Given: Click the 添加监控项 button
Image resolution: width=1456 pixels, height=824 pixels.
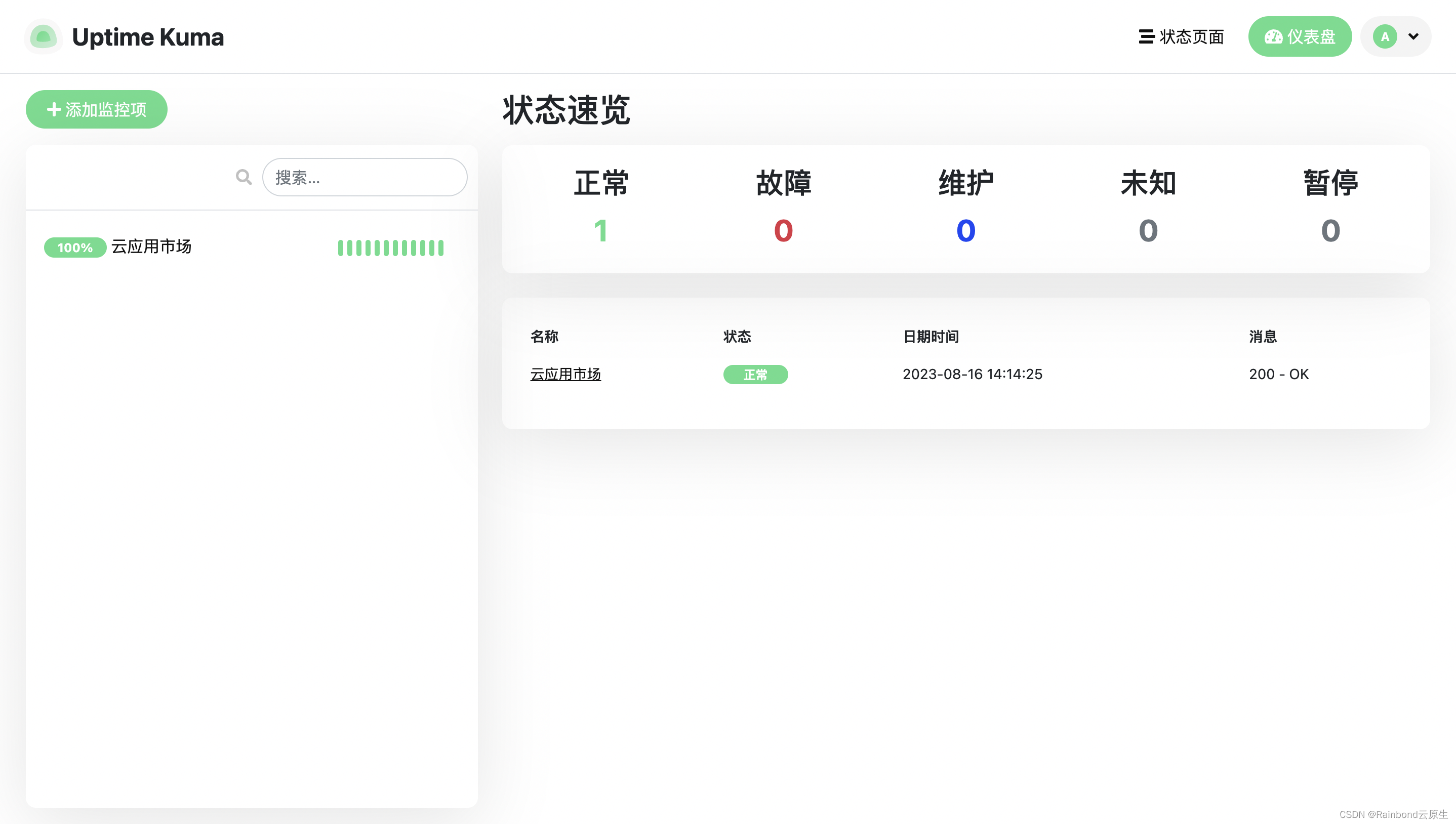Looking at the screenshot, I should (x=96, y=109).
